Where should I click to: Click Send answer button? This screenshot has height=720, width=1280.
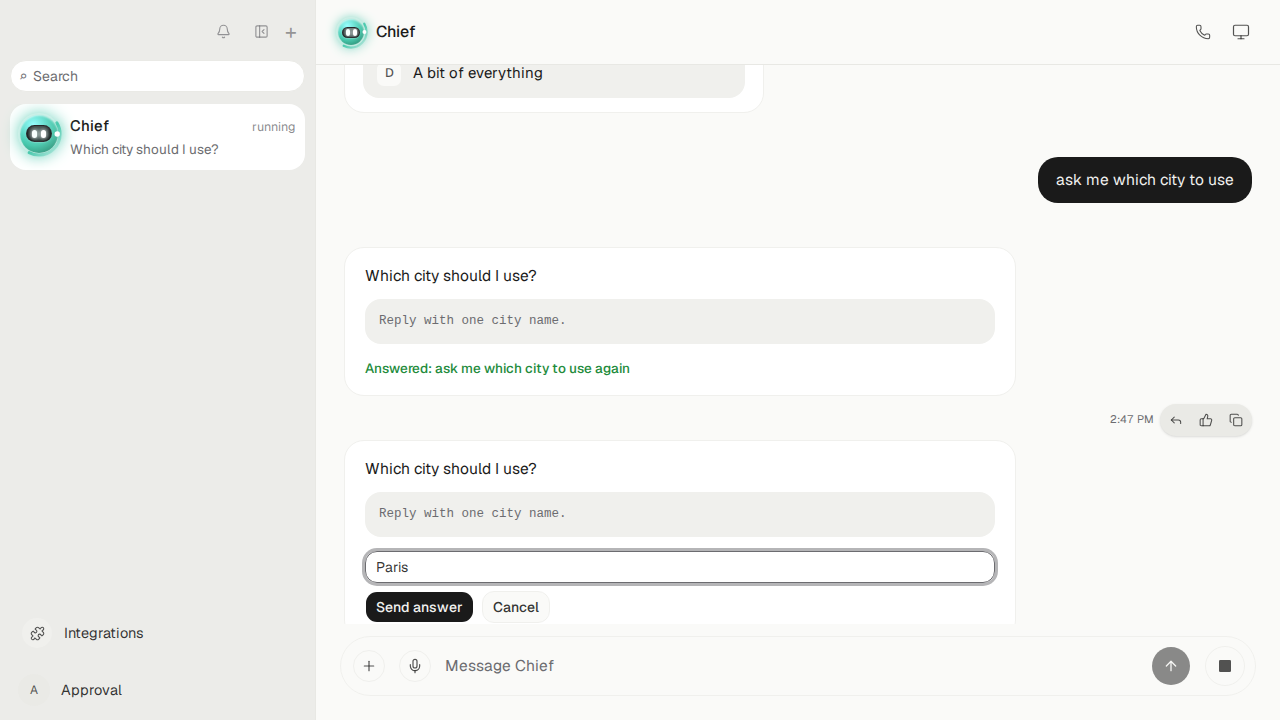click(419, 607)
